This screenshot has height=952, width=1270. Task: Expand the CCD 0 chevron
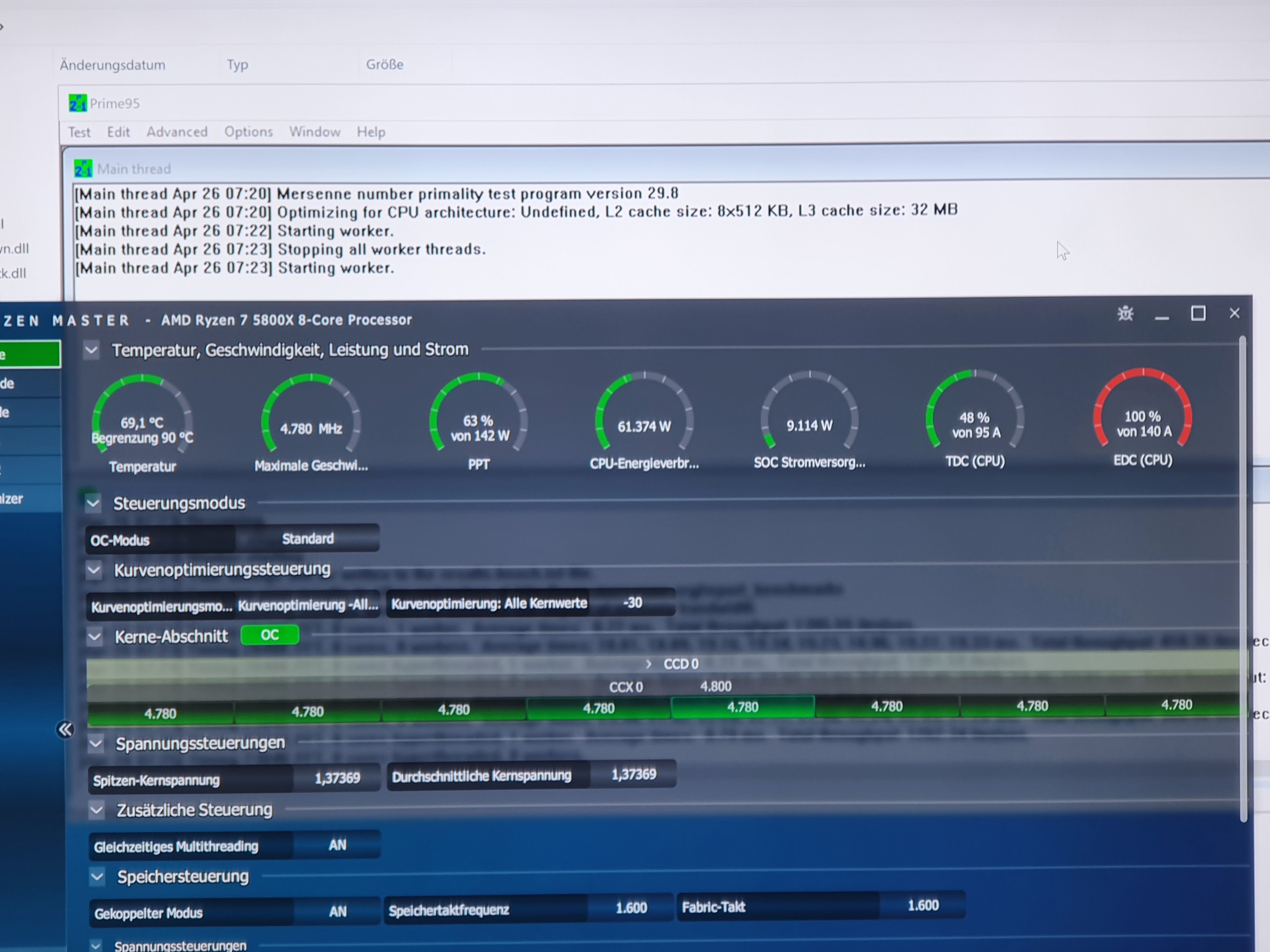pyautogui.click(x=648, y=664)
